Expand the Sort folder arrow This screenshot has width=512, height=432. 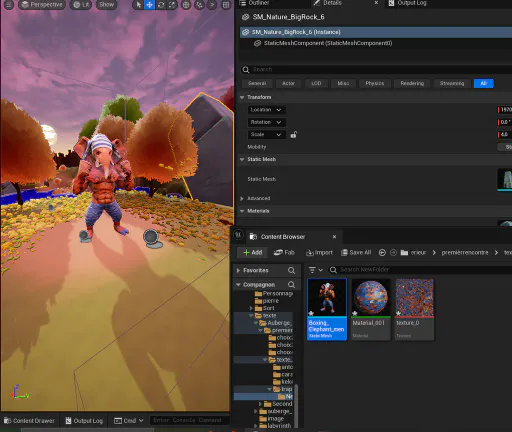[251, 308]
